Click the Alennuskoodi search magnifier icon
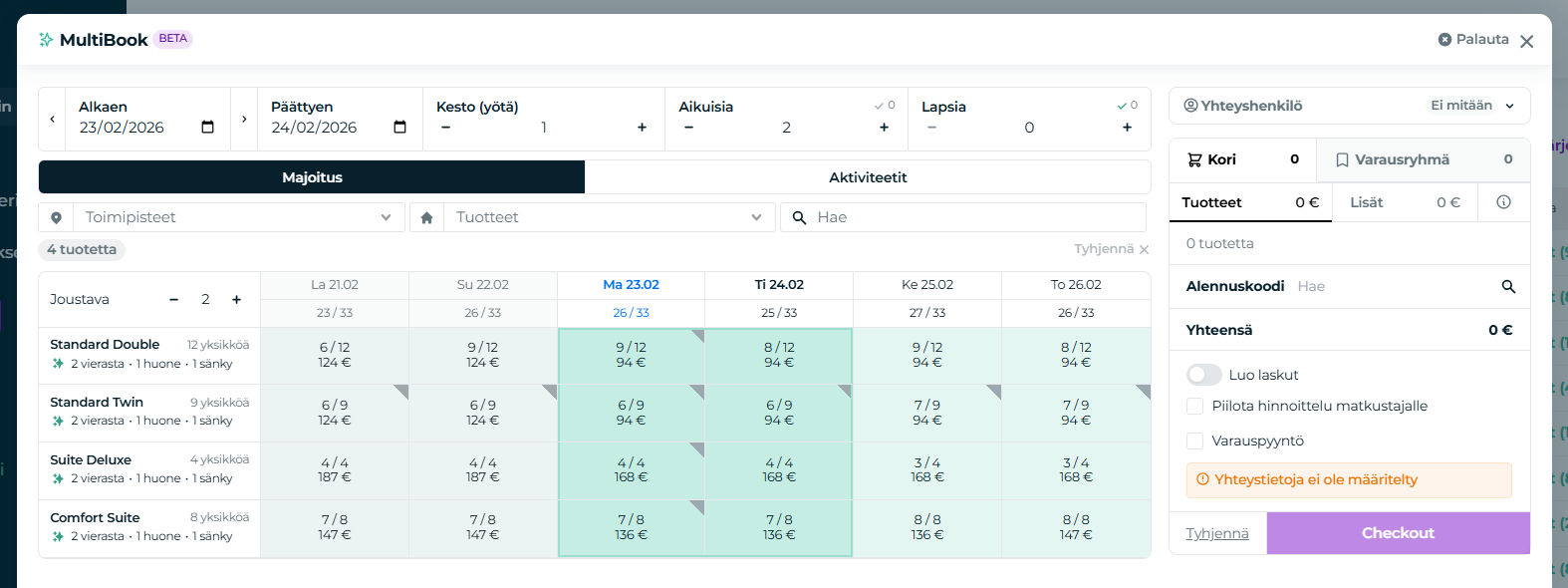 point(1508,287)
